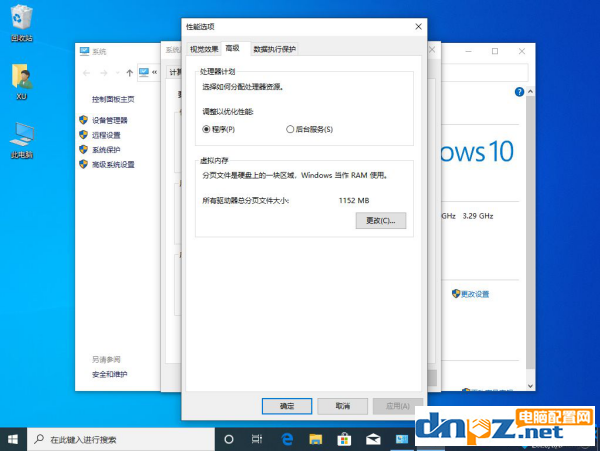Click the address bar breadcrumb chevrons
The image size is (600, 451).
[155, 72]
